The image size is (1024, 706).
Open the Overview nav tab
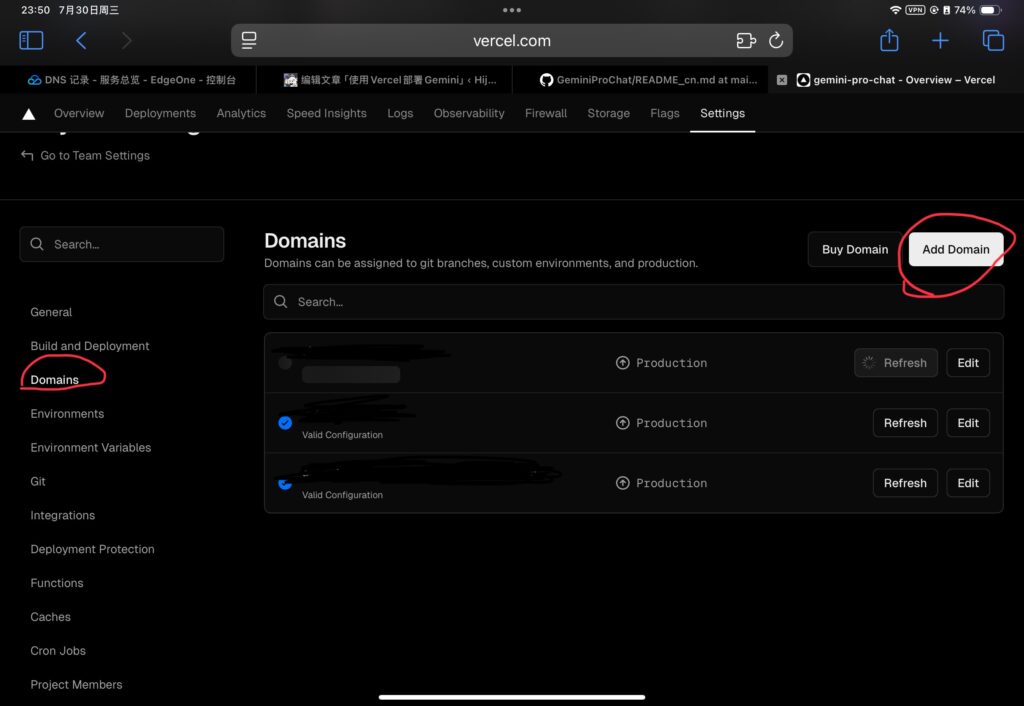point(79,113)
